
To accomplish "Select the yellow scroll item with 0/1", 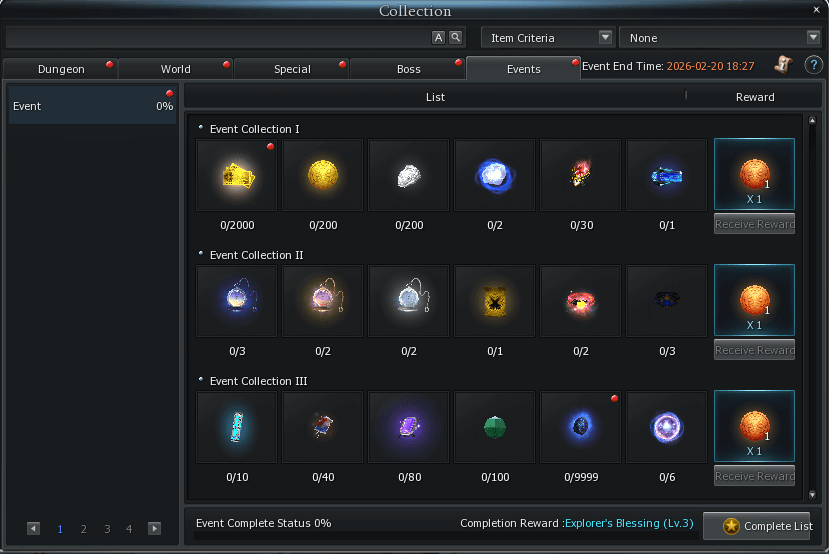I will coord(495,302).
